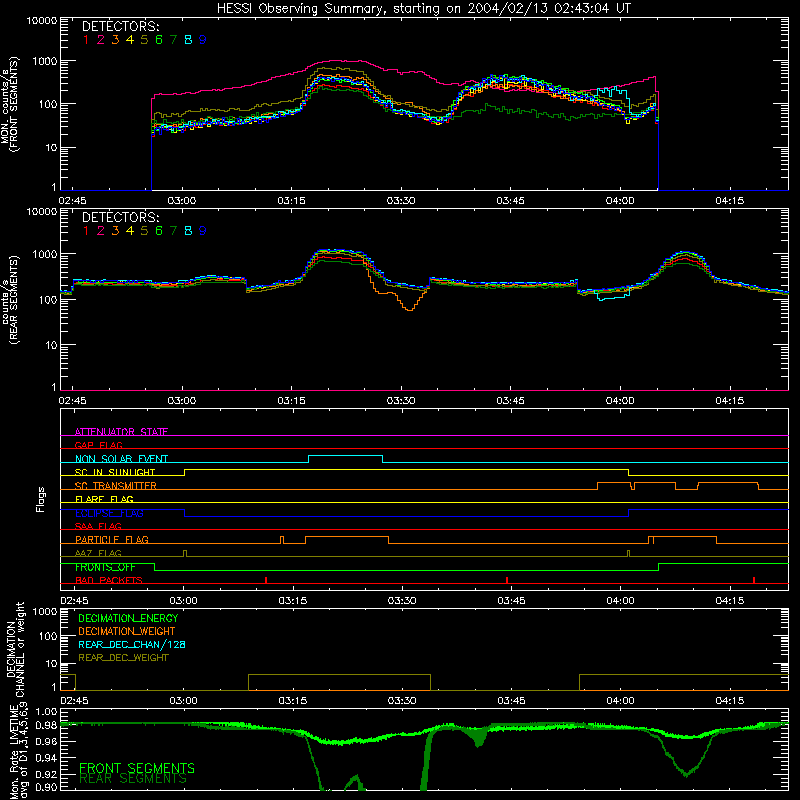
Task: Click the FRONT SEGMENTS livetime legend label
Action: click(x=137, y=768)
